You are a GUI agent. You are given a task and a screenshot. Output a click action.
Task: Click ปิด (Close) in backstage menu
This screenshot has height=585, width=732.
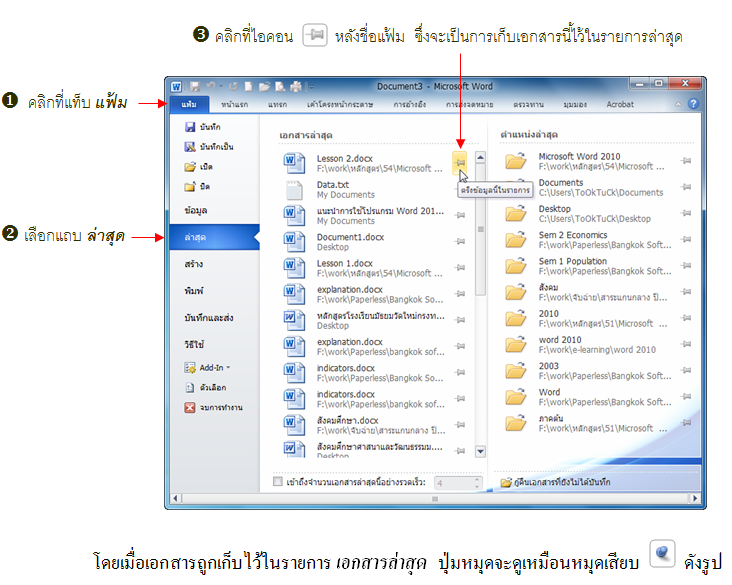tap(197, 187)
